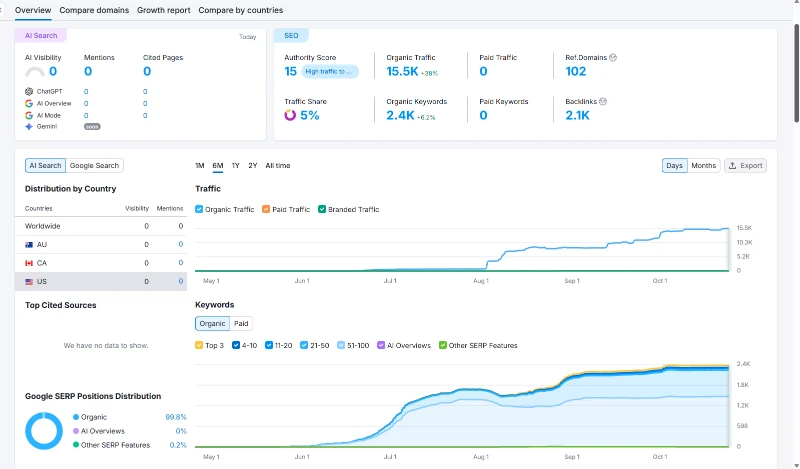Open Ref.Domains value 102
Screen dimensions: 800x469
click(x=576, y=71)
